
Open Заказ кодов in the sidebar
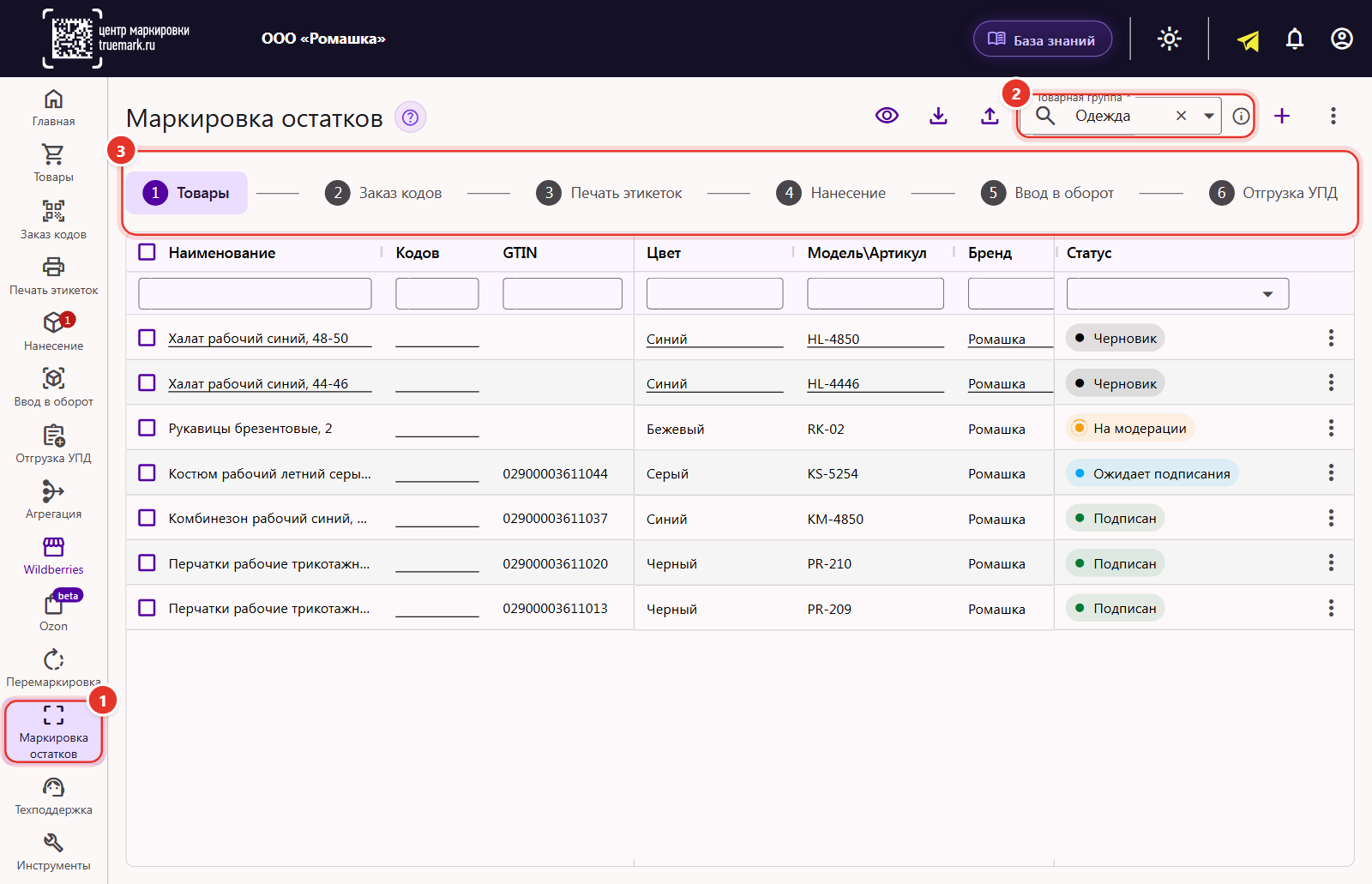53,219
